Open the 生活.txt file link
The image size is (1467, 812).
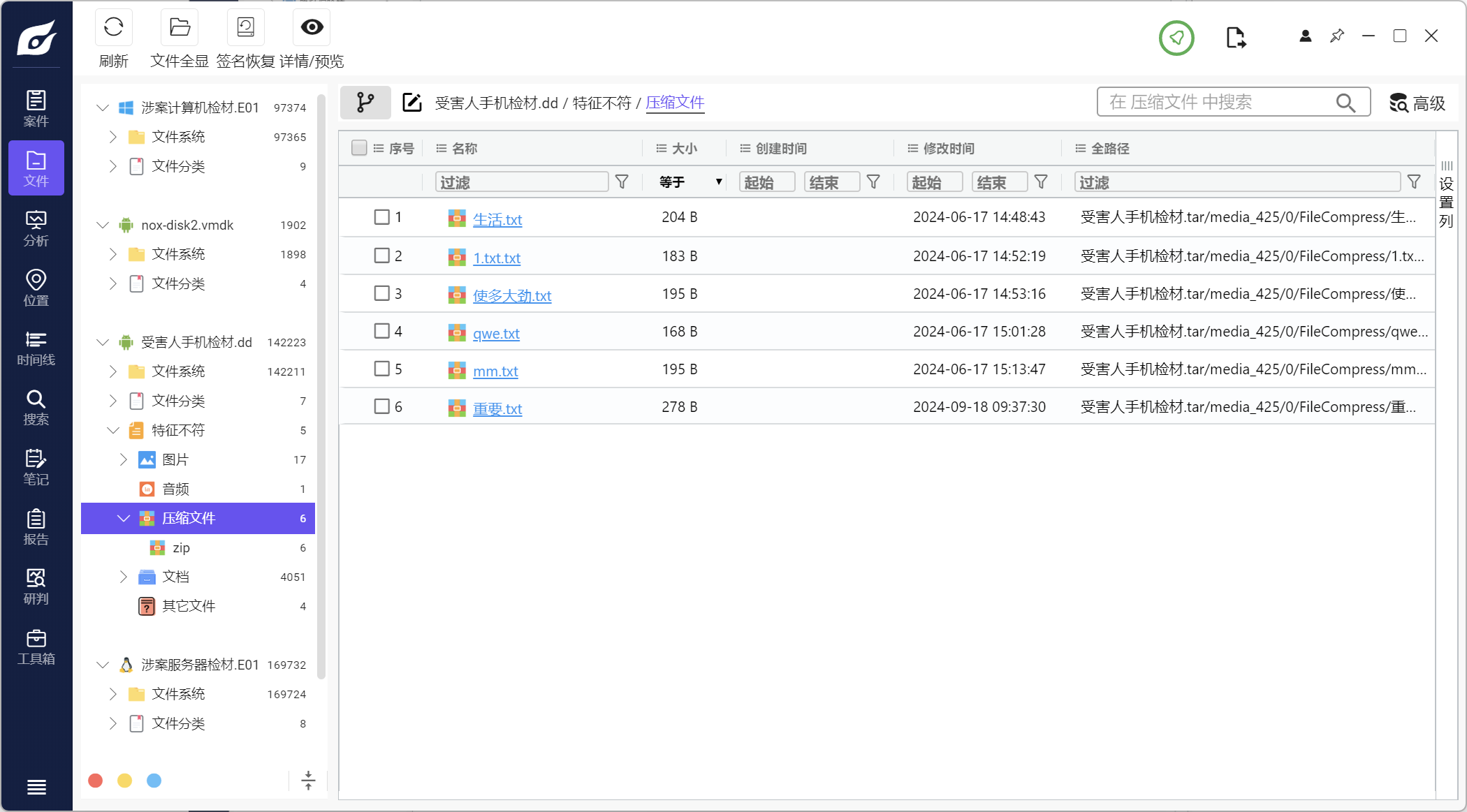497,219
